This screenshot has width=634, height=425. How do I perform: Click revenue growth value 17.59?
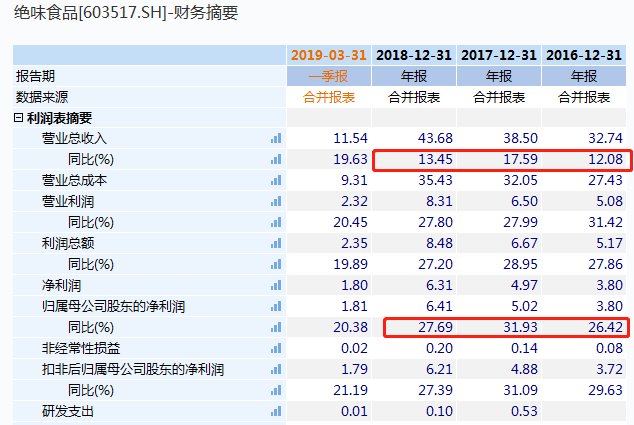(x=520, y=159)
